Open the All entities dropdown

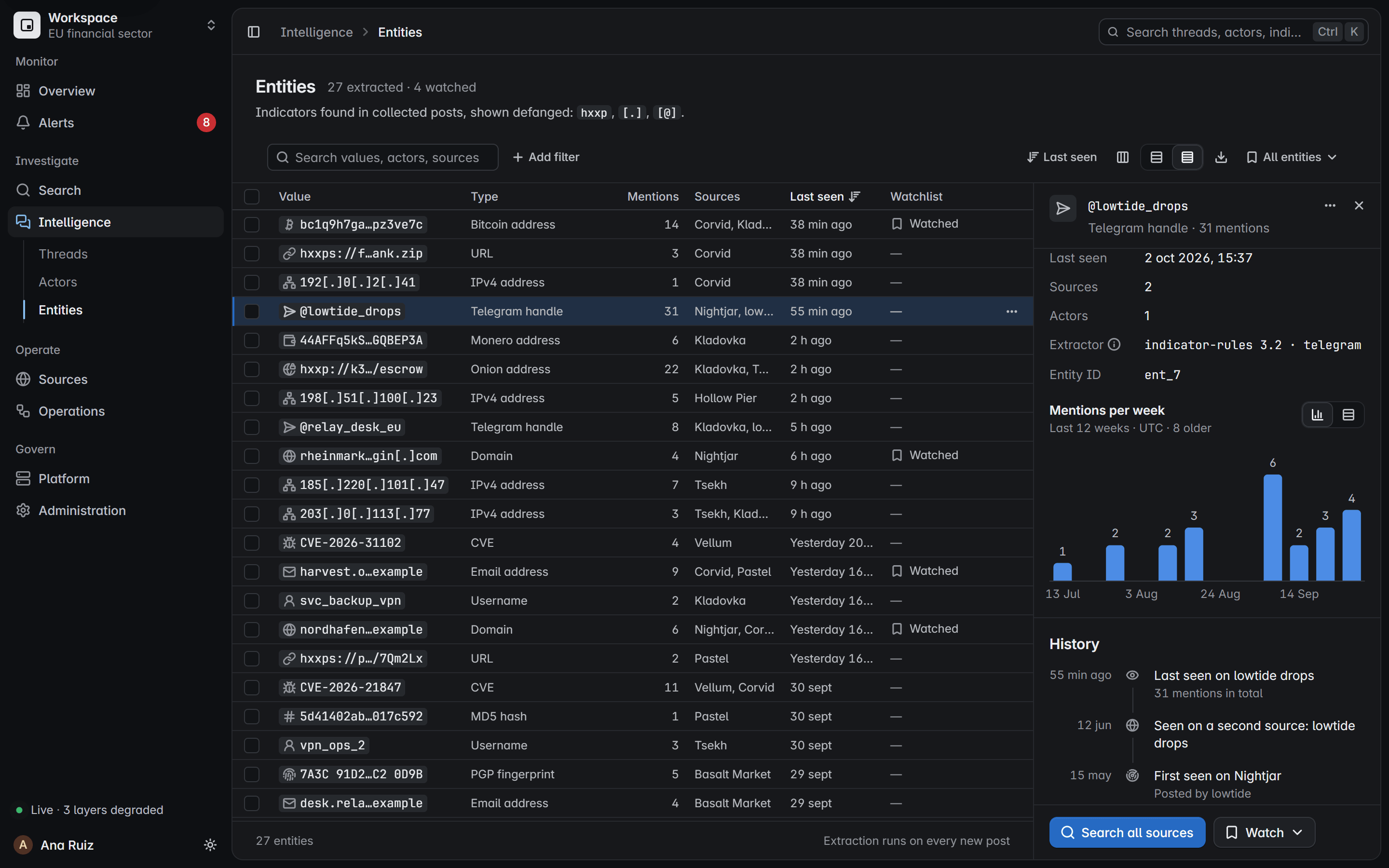(1292, 157)
